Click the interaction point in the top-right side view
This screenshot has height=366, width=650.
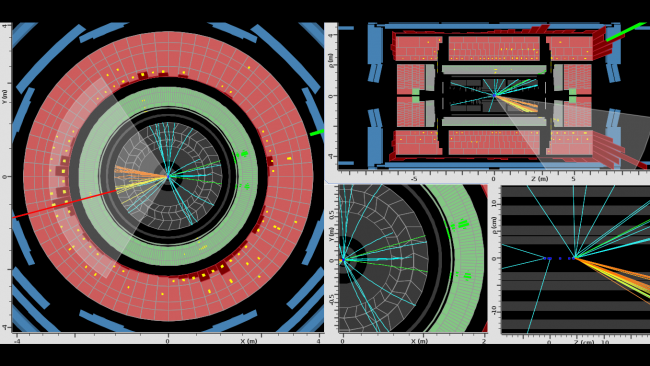tap(494, 95)
